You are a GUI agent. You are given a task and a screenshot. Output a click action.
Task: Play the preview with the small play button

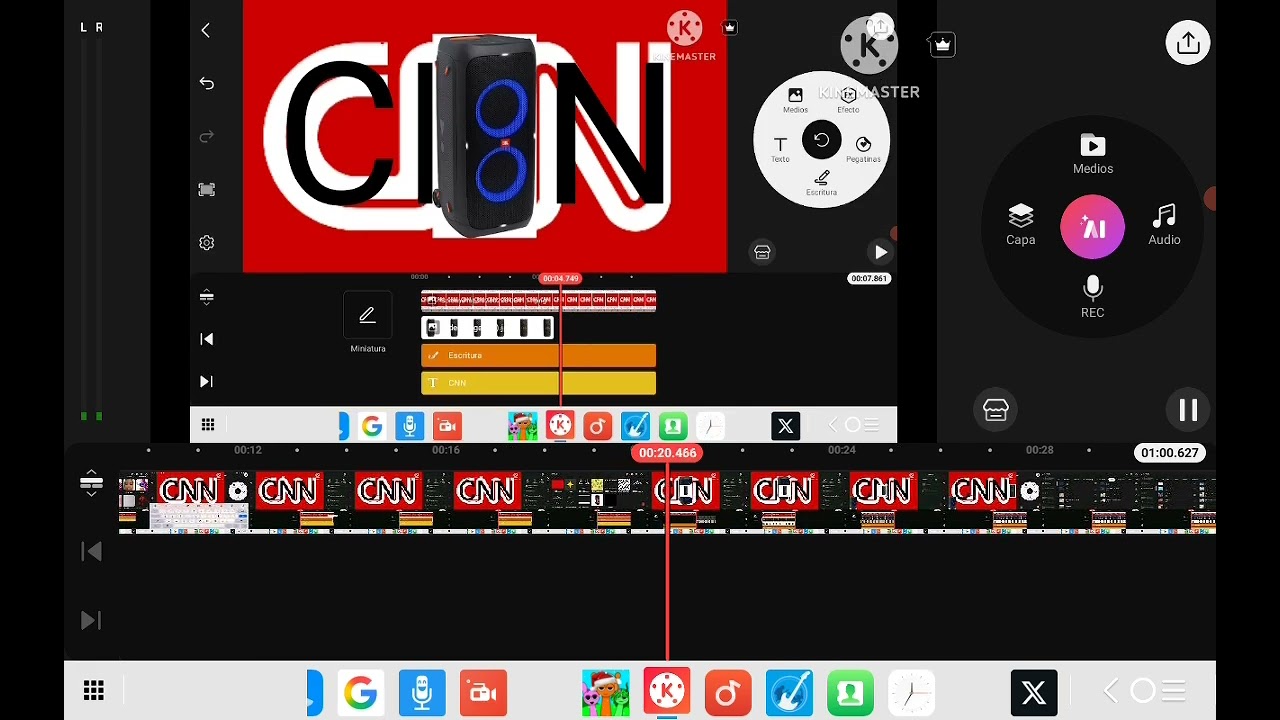(879, 252)
